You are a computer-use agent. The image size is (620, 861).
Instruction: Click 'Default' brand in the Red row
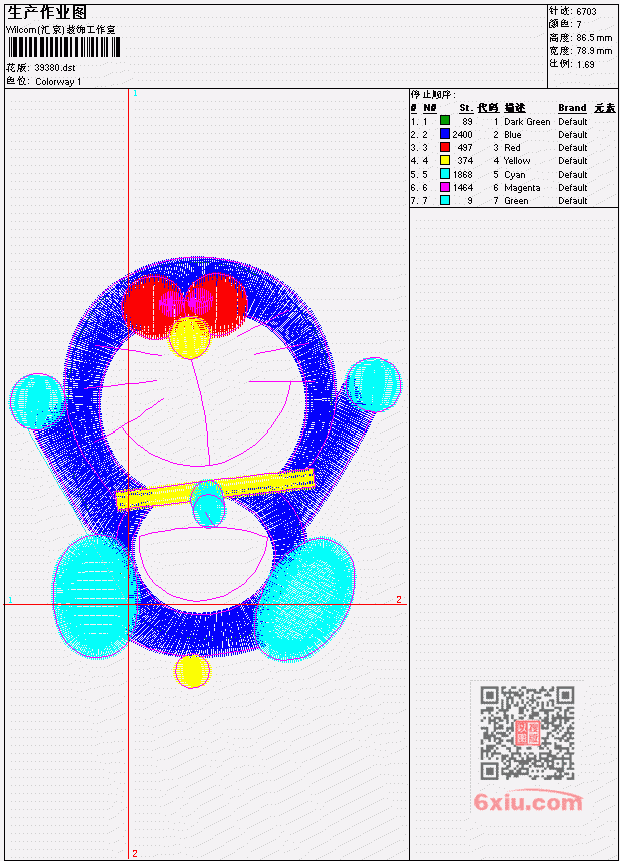572,147
